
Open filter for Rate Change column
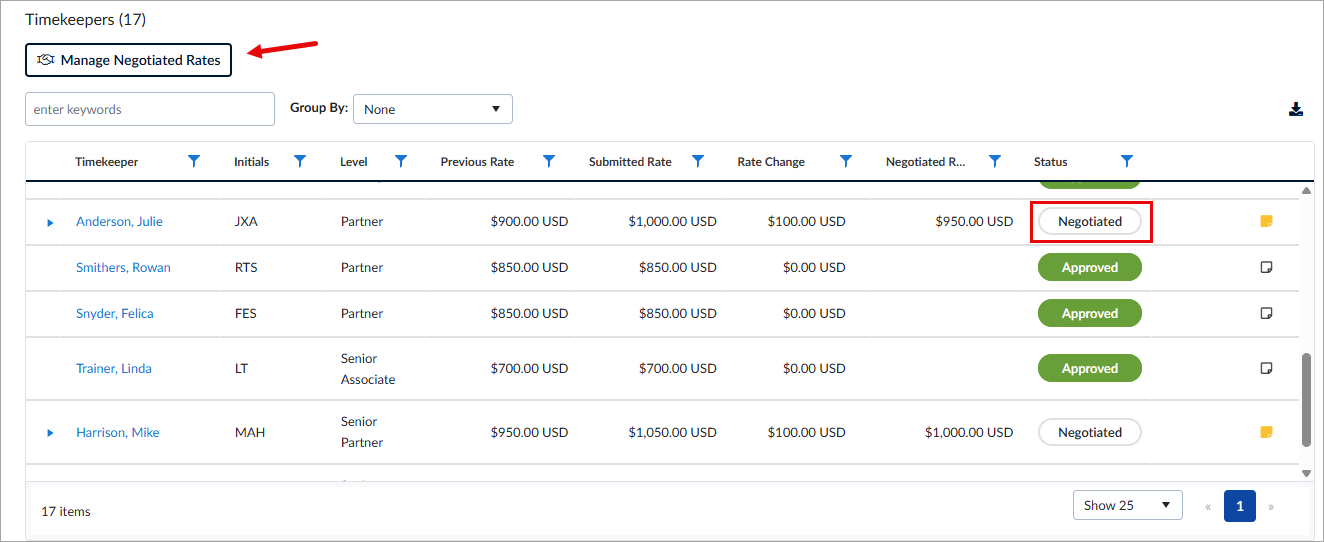pyautogui.click(x=846, y=161)
